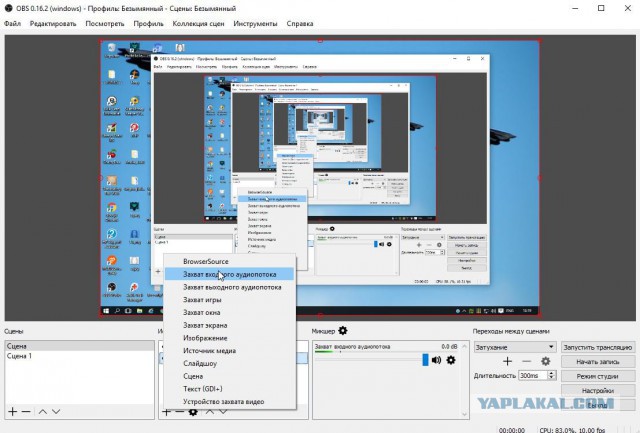Choose Захват экрана from the source menu
This screenshot has height=433, width=640.
(x=229, y=325)
